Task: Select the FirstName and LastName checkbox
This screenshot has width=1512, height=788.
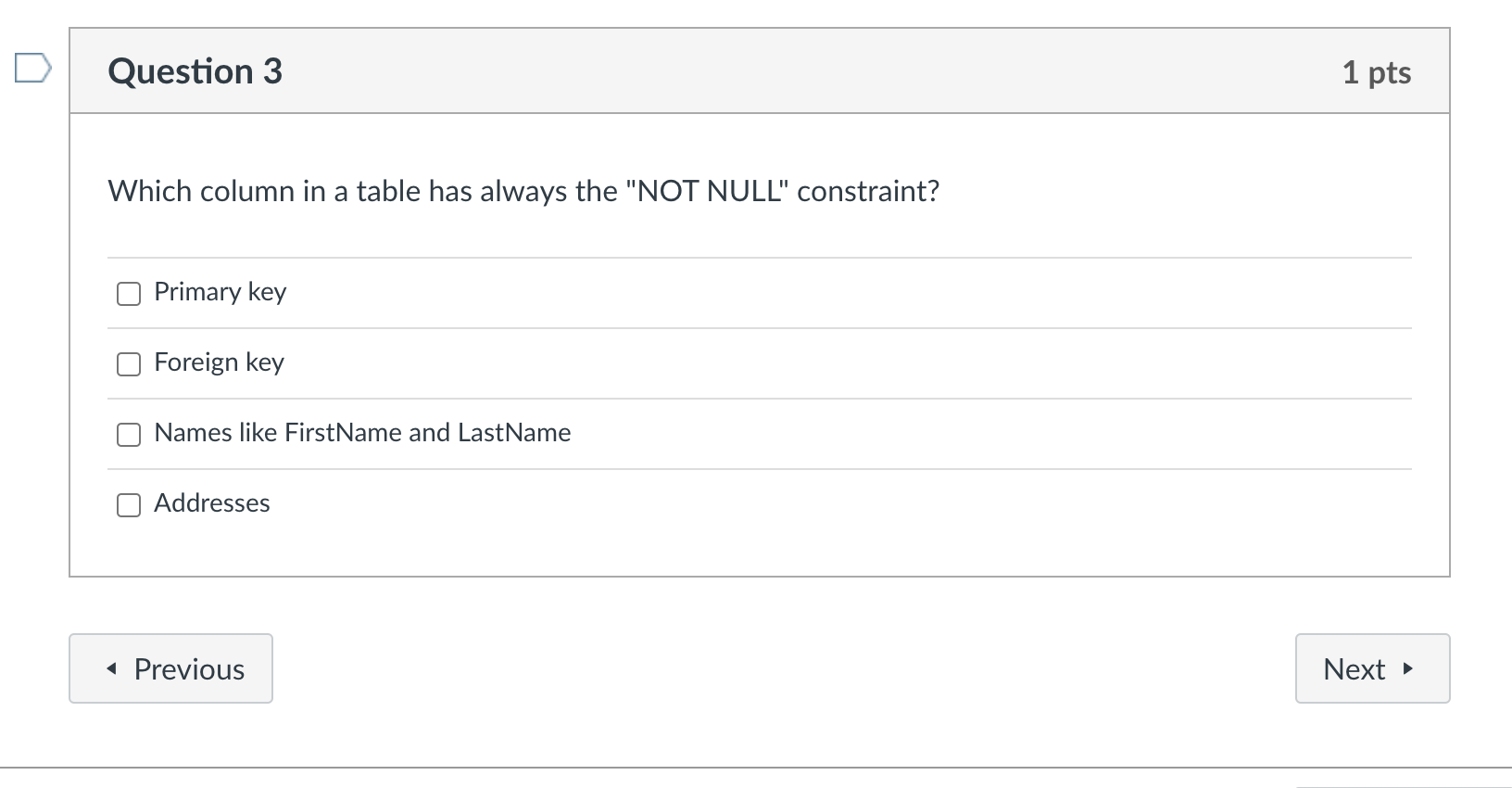Action: [x=129, y=435]
